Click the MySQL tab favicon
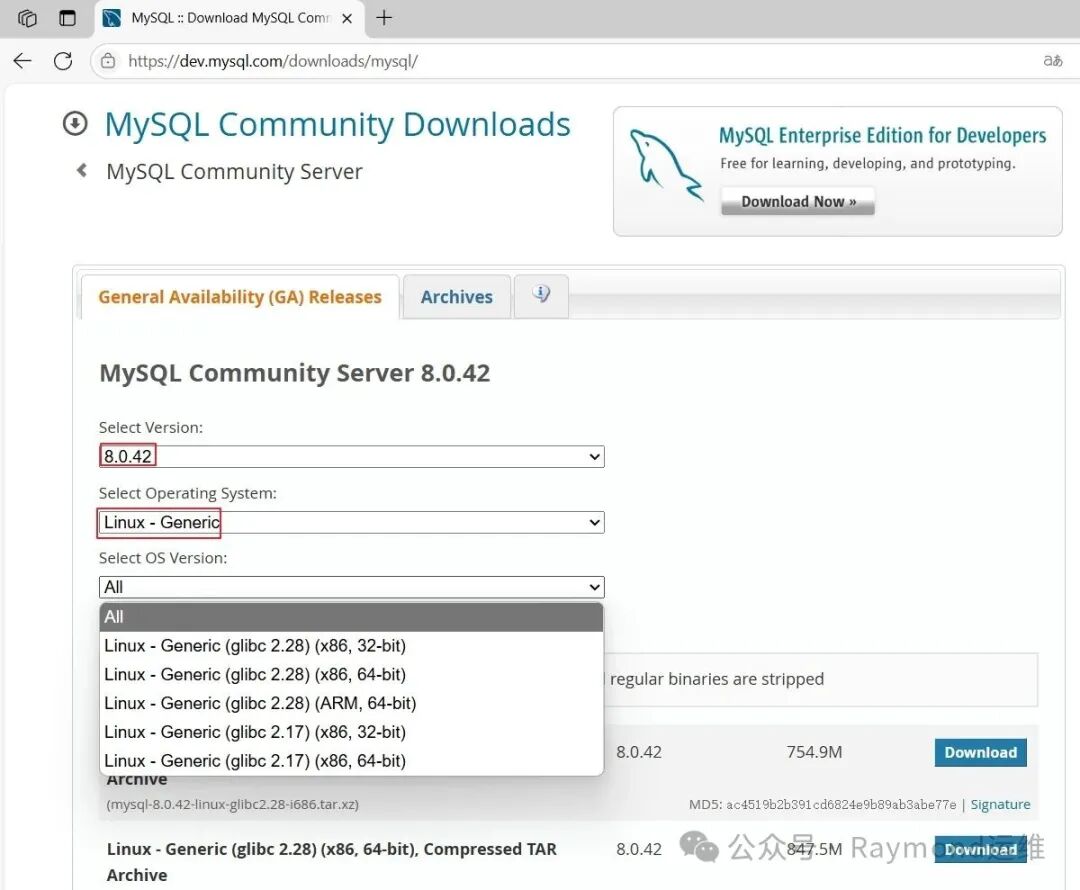Screen dimensions: 1080x890 (x=112, y=18)
